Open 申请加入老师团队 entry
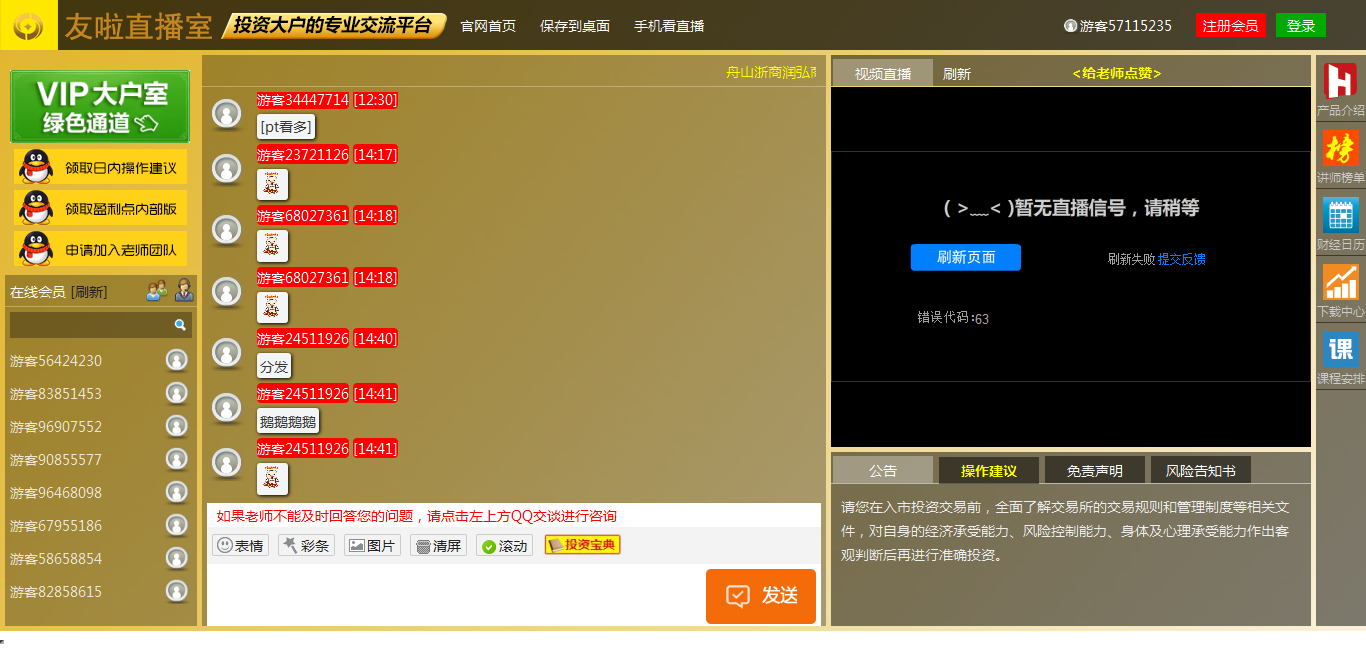The height and width of the screenshot is (650, 1366). 100,248
